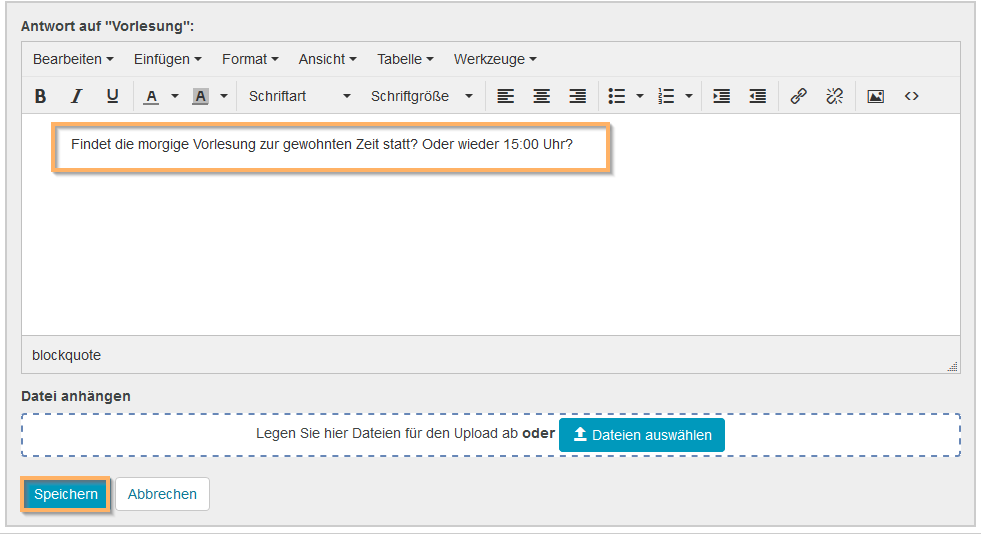
Task: Open the Bearbeiten menu
Action: (x=73, y=59)
